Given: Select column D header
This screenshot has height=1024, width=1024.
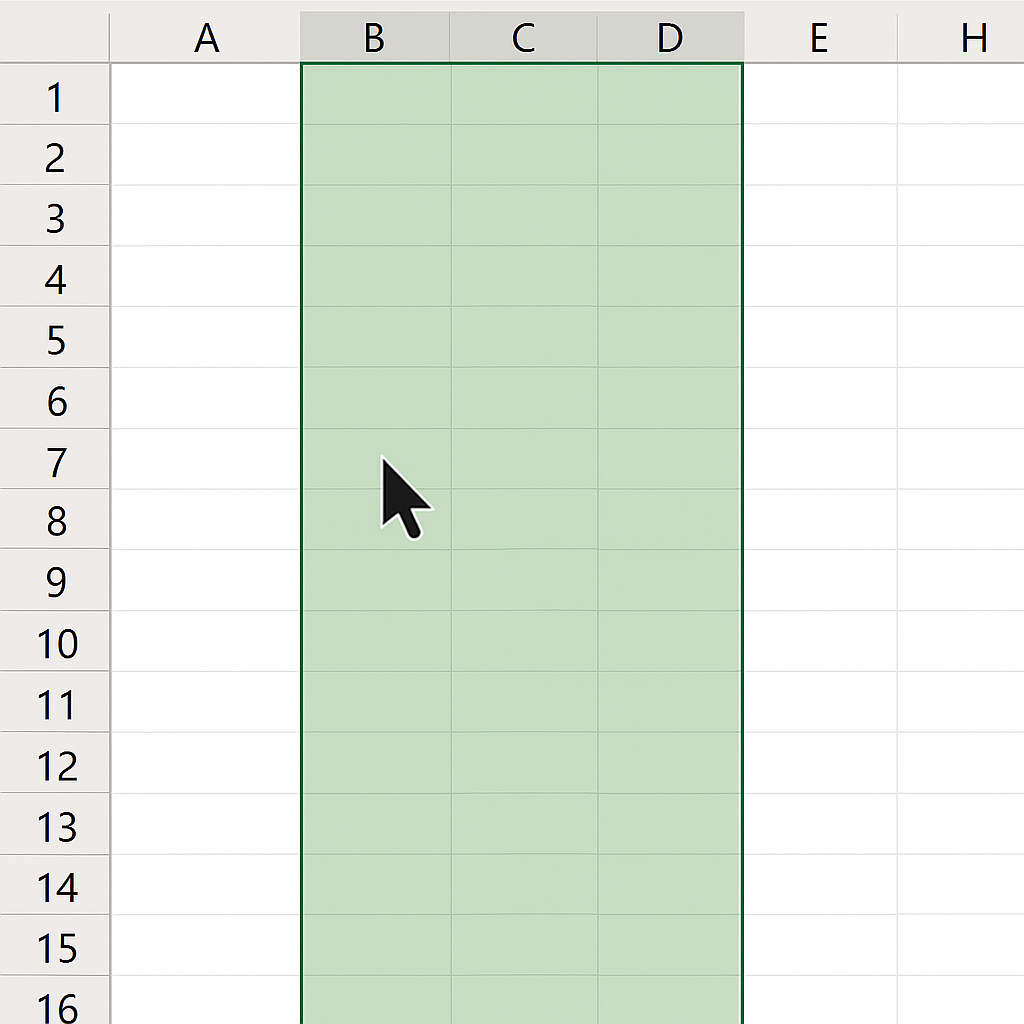Looking at the screenshot, I should click(x=670, y=37).
